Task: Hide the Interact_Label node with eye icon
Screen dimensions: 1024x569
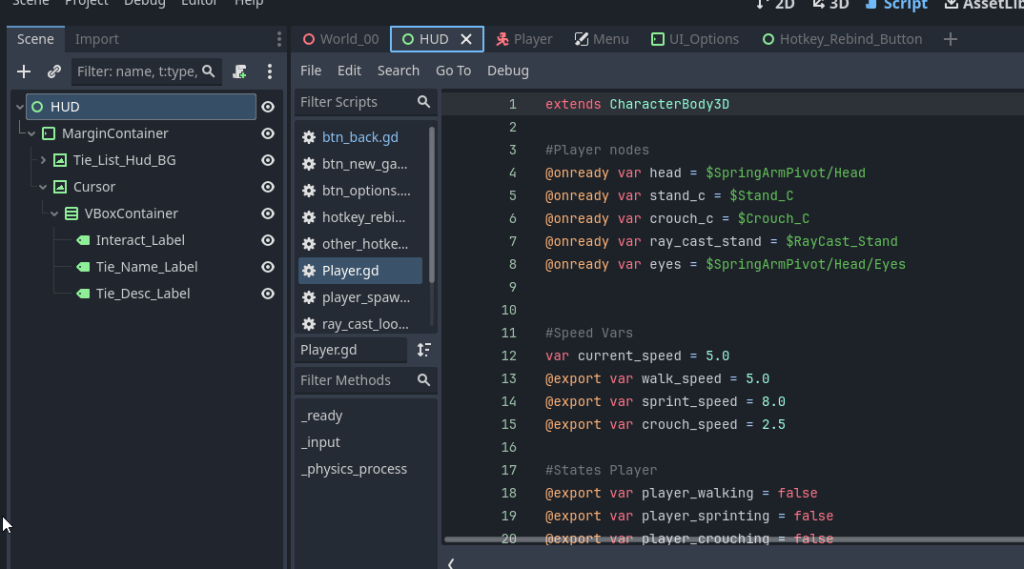Action: (x=268, y=240)
